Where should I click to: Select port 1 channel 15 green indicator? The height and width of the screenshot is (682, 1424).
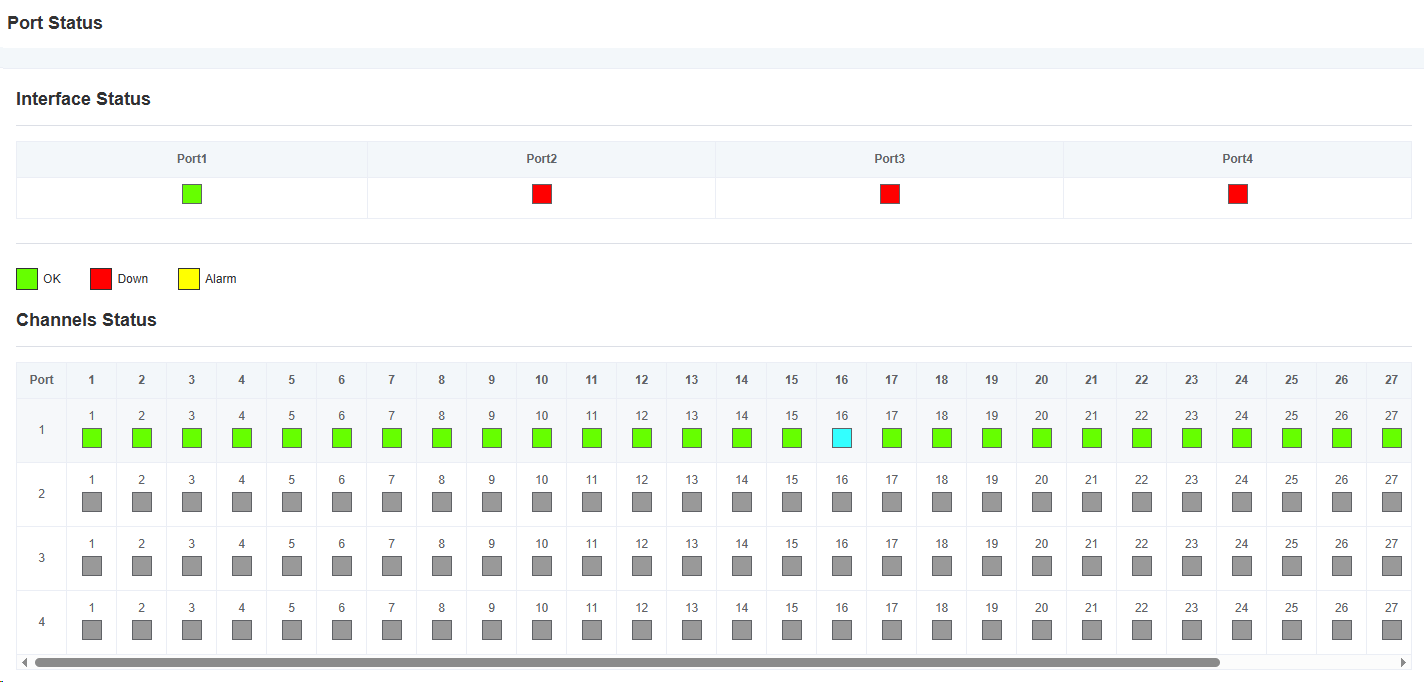[x=792, y=438]
